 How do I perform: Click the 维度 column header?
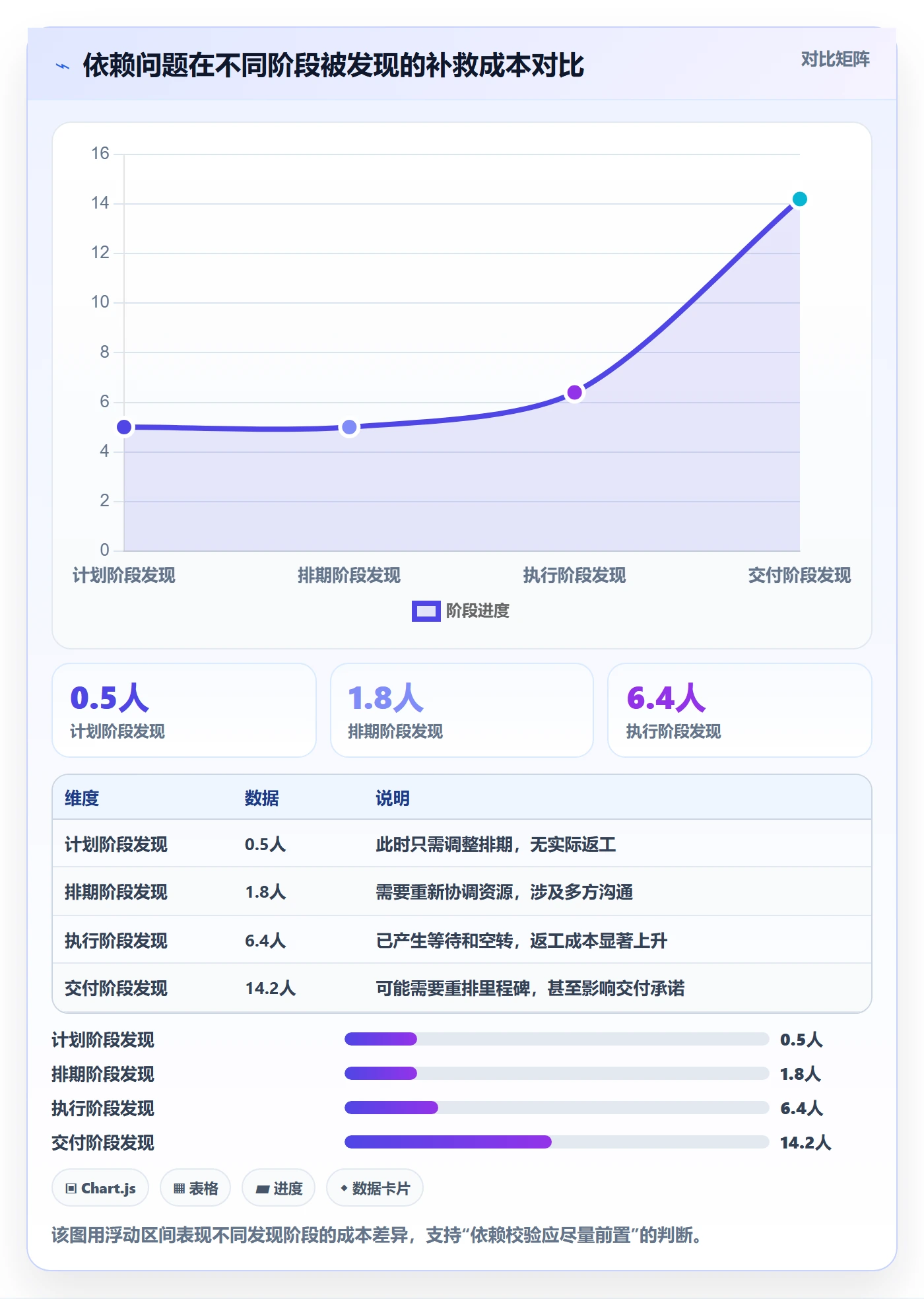tap(82, 798)
